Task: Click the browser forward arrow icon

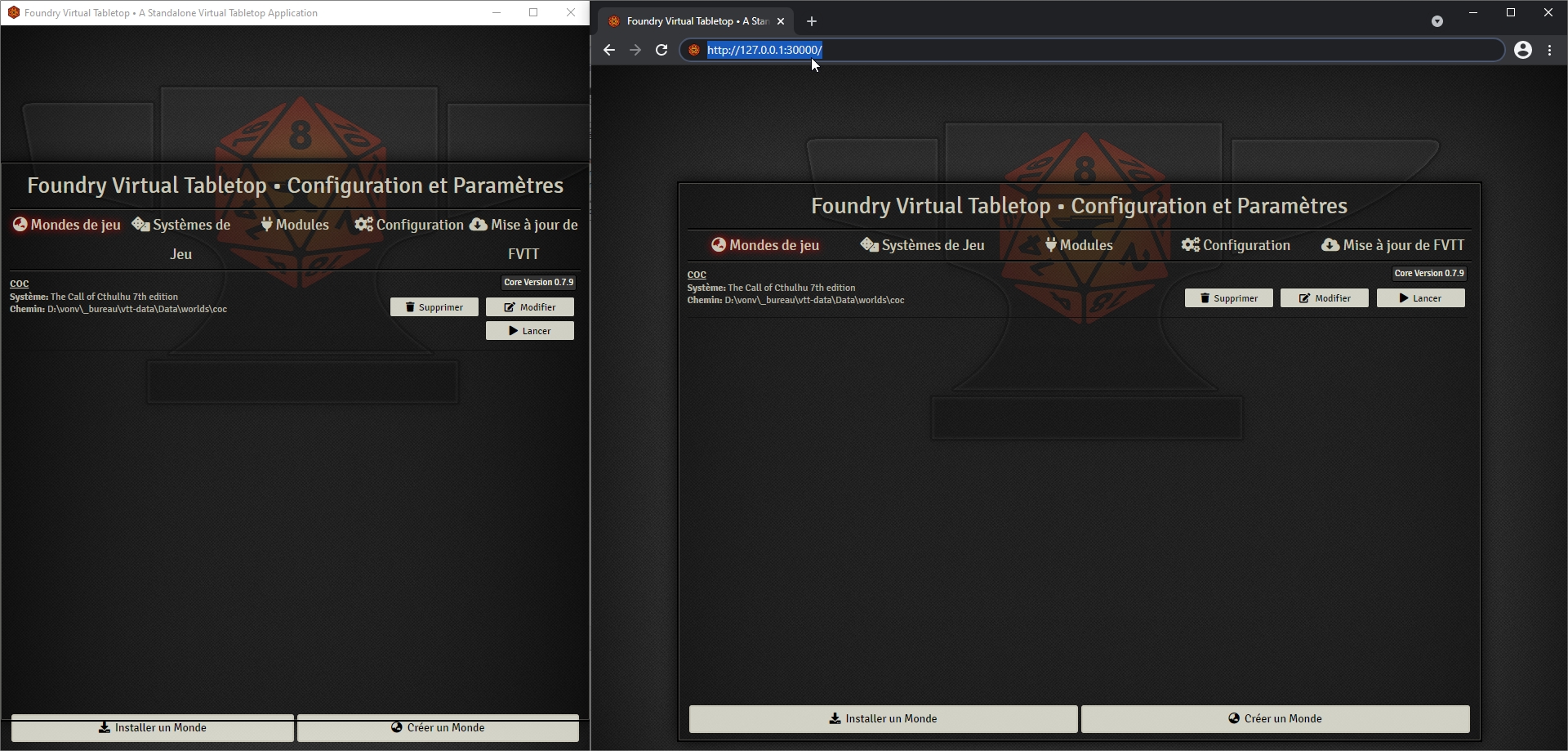Action: click(x=635, y=50)
